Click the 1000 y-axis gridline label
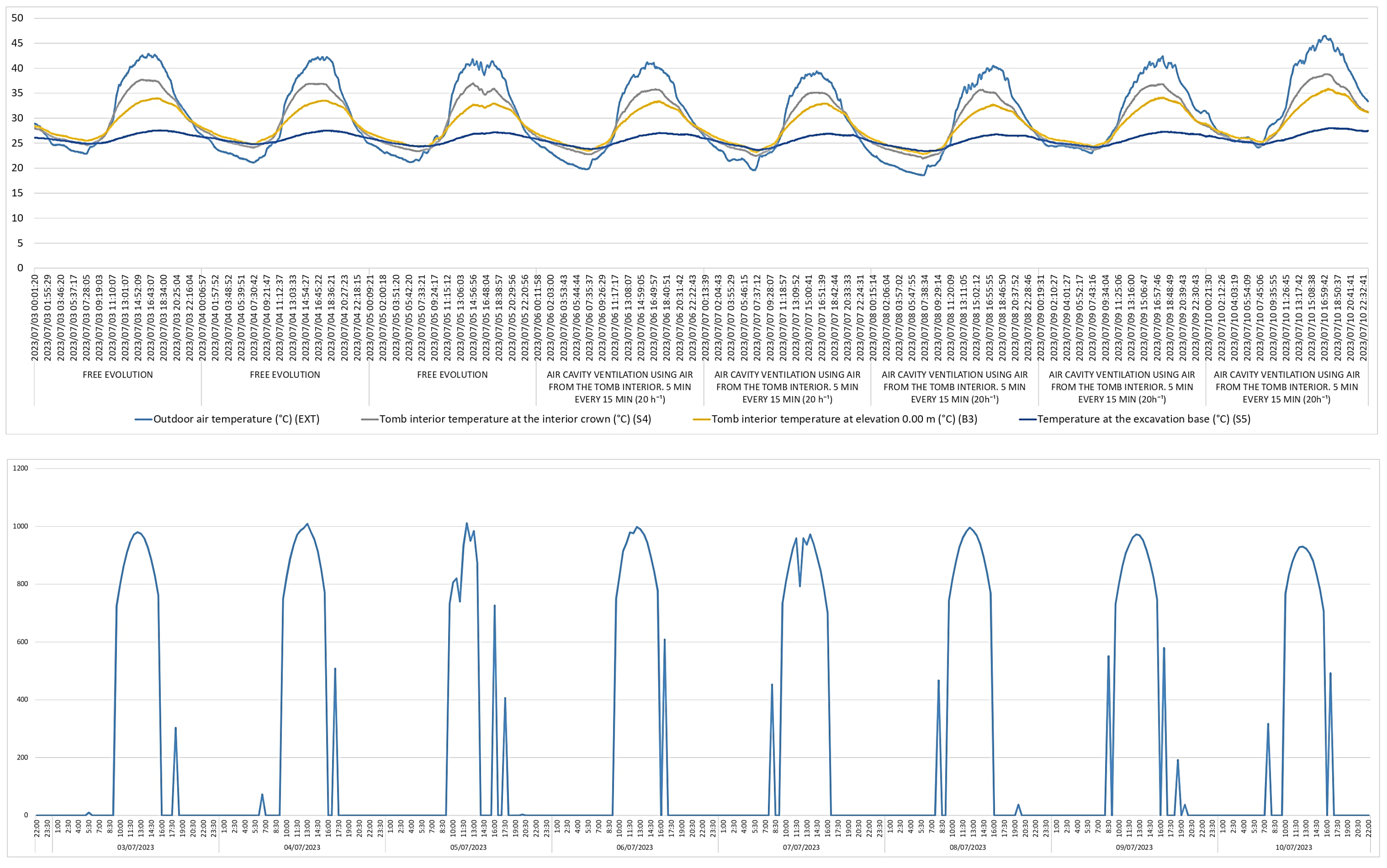The height and width of the screenshot is (868, 1387). (x=20, y=527)
